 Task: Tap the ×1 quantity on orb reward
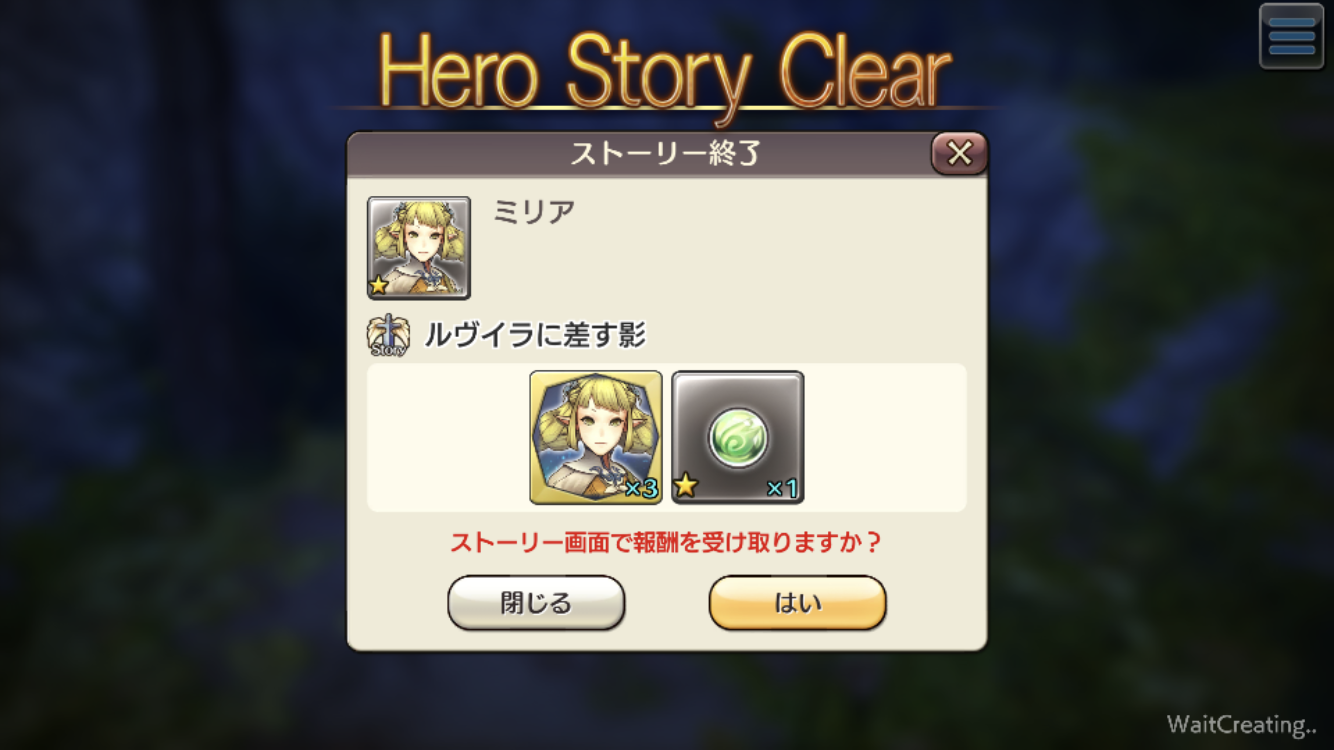click(782, 489)
